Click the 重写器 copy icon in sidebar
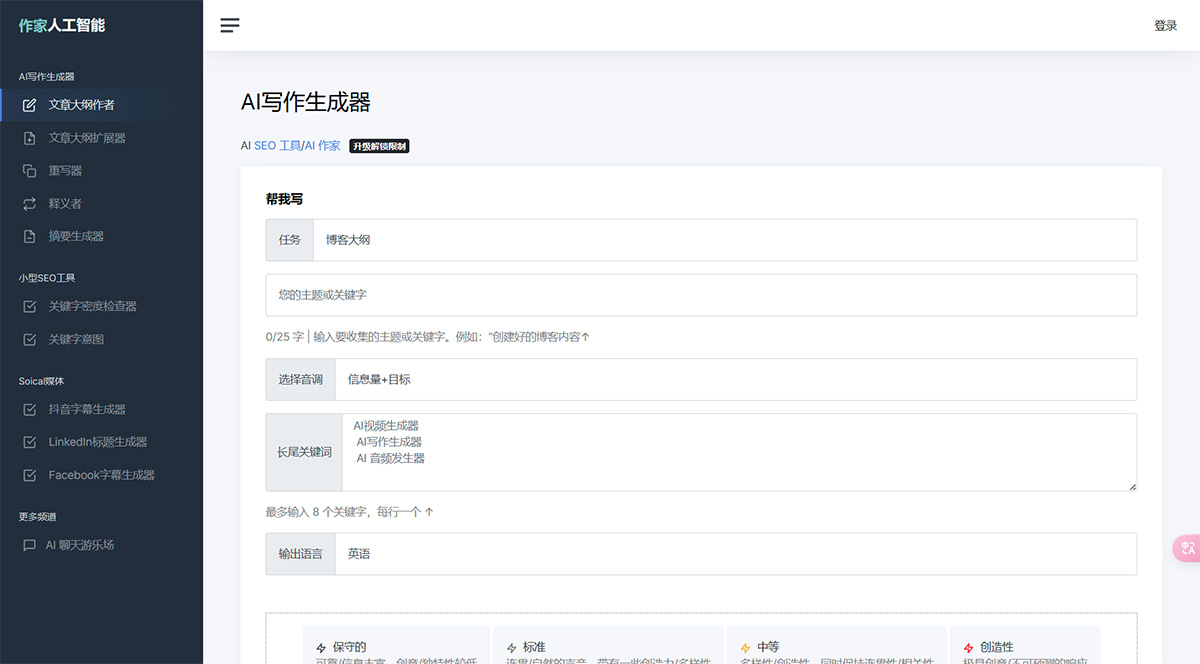The image size is (1200, 664). point(31,170)
